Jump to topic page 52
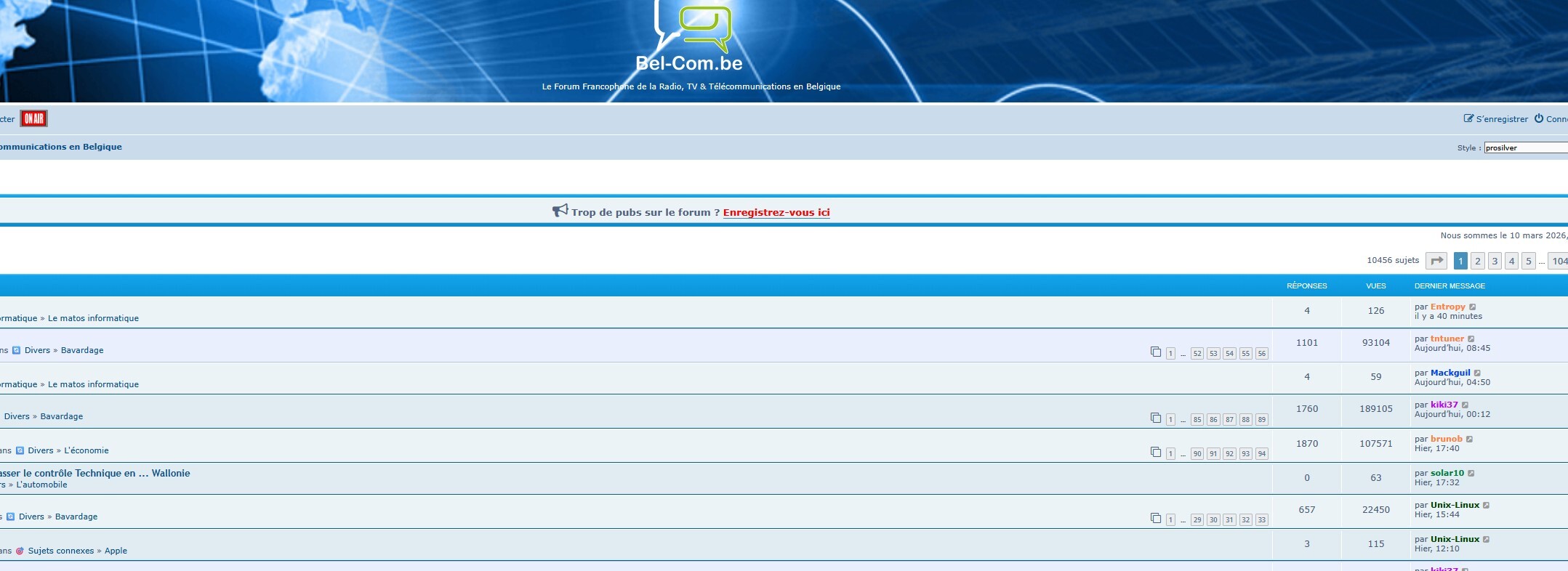The width and height of the screenshot is (1568, 571). [1197, 354]
